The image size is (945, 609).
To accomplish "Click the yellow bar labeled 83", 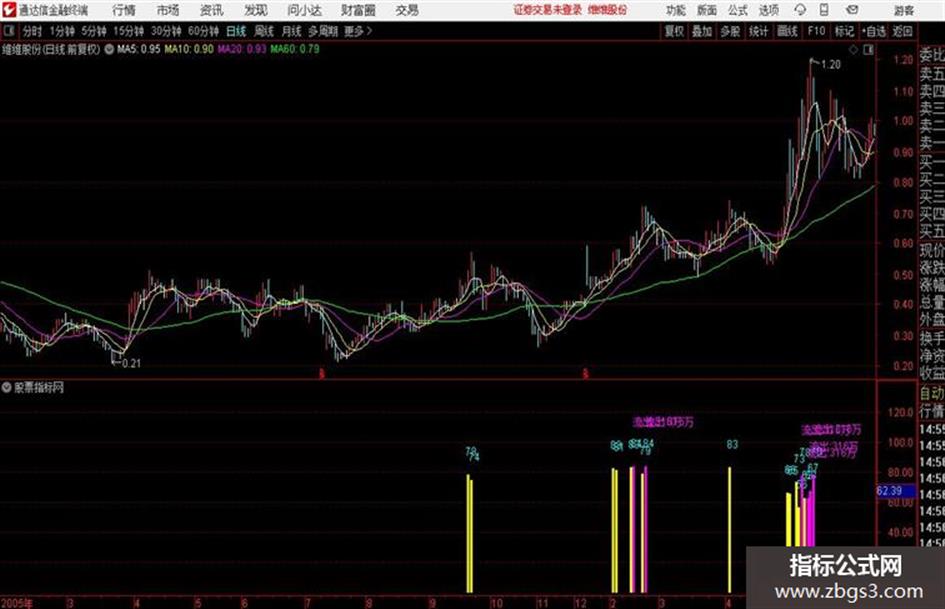I will point(730,529).
